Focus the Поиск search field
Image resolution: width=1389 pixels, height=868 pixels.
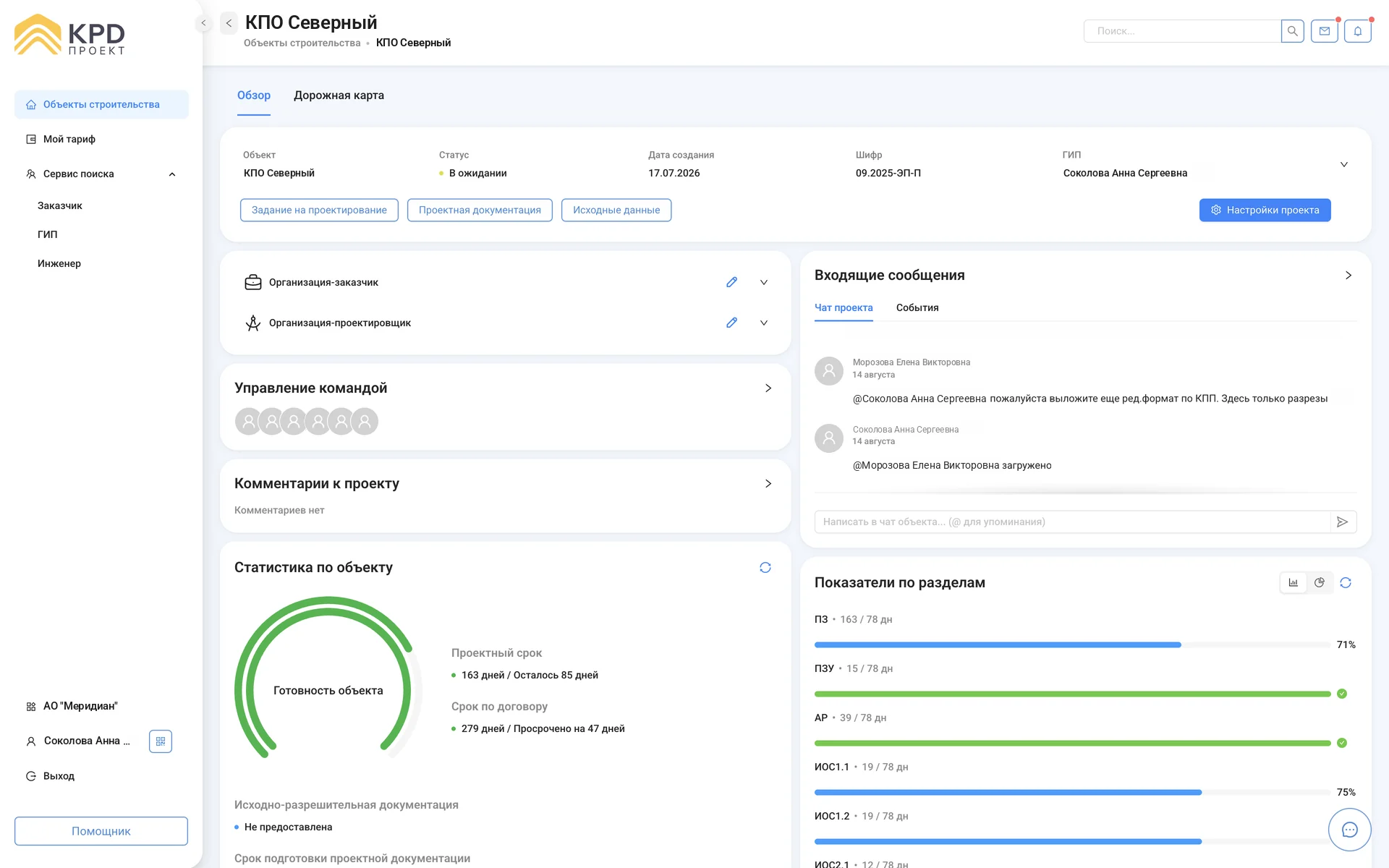coord(1182,31)
